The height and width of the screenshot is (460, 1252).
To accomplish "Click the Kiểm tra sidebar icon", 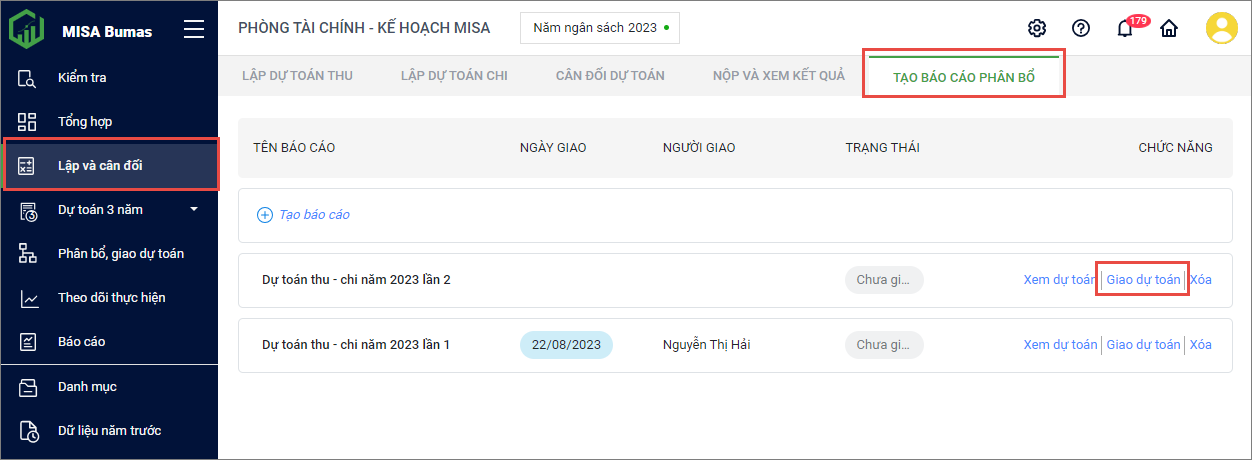I will [28, 78].
